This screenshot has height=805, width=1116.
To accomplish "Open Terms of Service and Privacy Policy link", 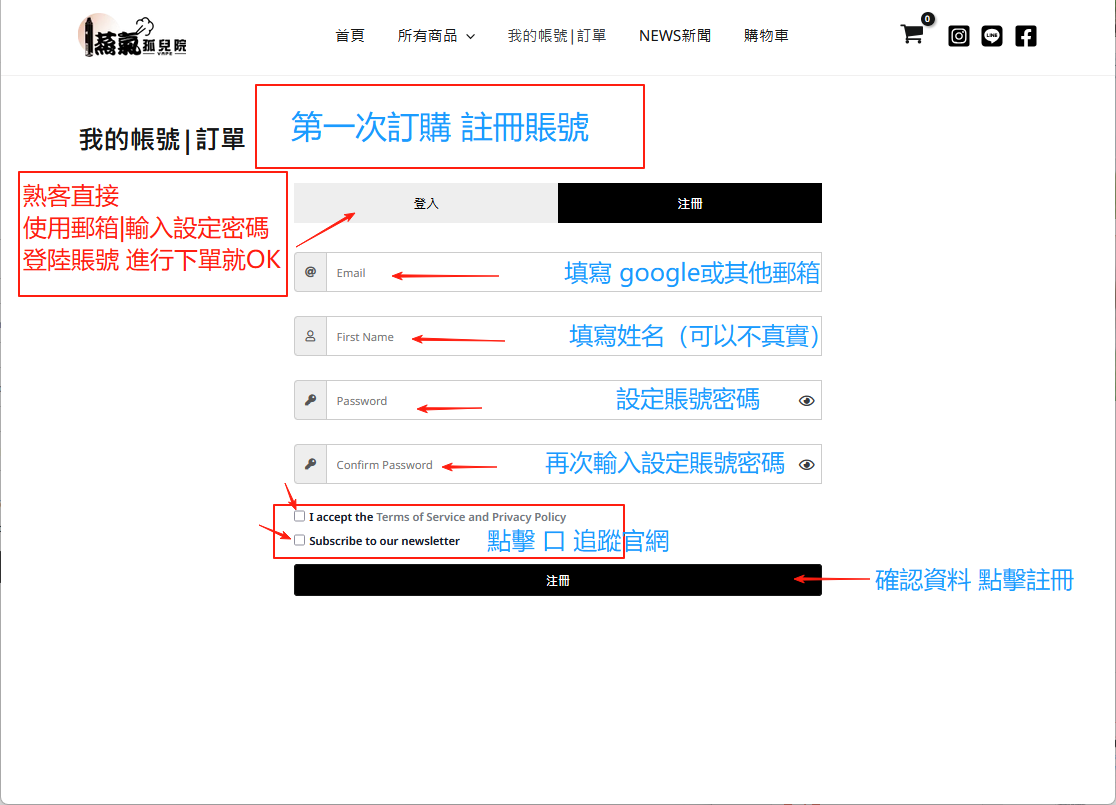I will click(471, 517).
